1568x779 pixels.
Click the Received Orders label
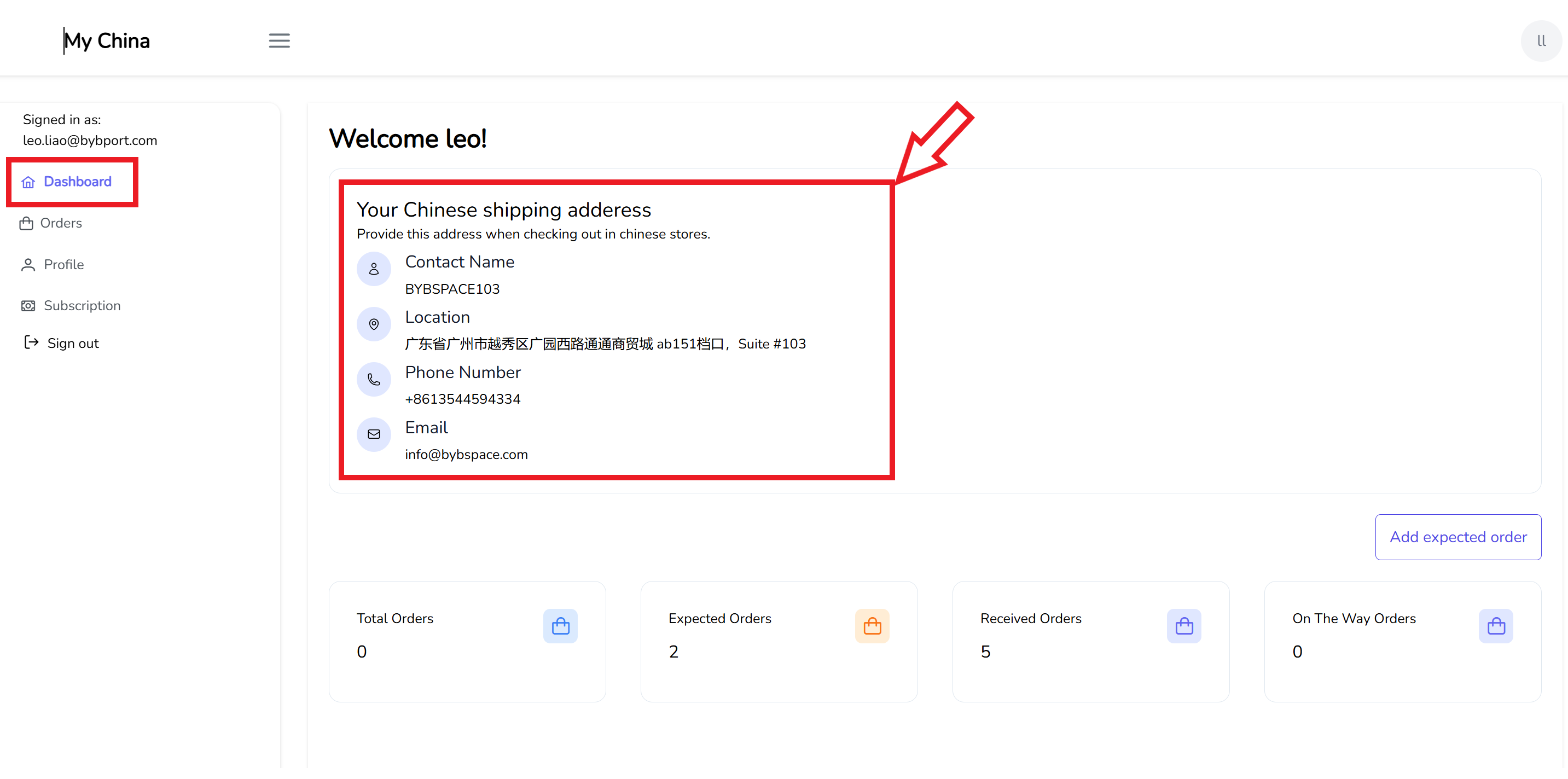click(x=1031, y=618)
